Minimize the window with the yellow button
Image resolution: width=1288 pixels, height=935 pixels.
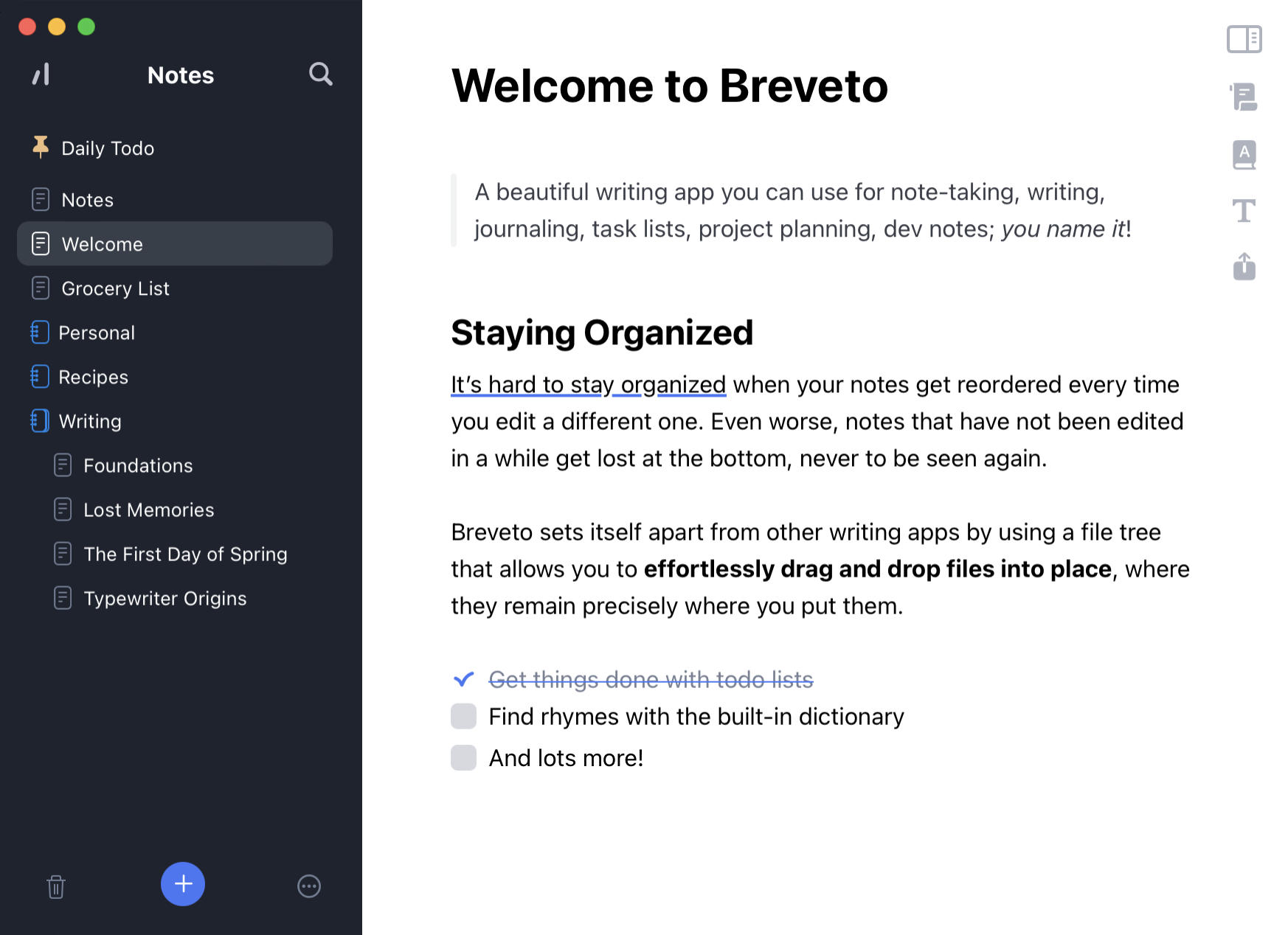(x=57, y=27)
